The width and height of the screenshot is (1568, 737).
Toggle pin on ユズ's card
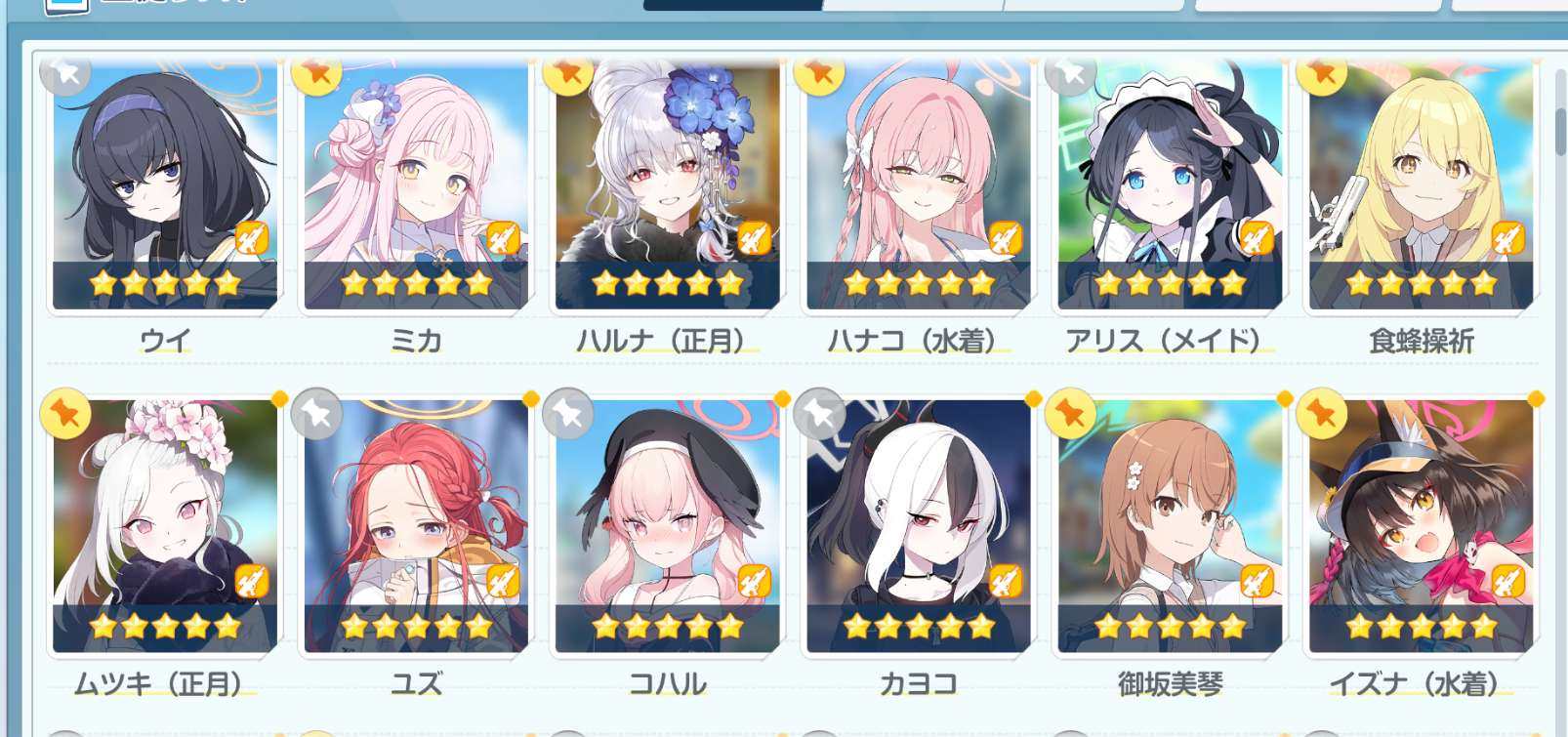[316, 414]
